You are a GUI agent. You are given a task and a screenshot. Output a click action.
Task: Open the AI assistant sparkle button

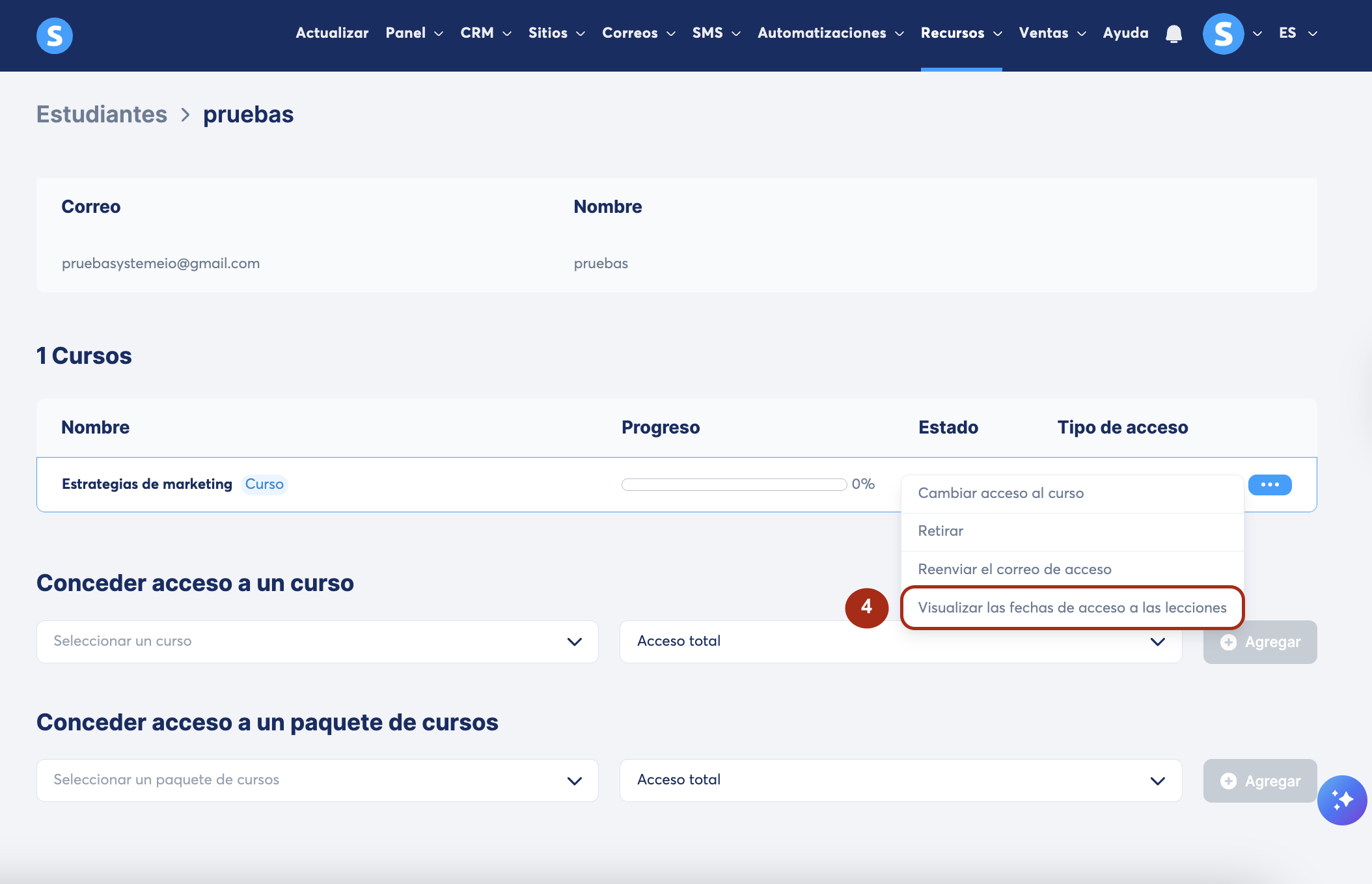[1342, 800]
